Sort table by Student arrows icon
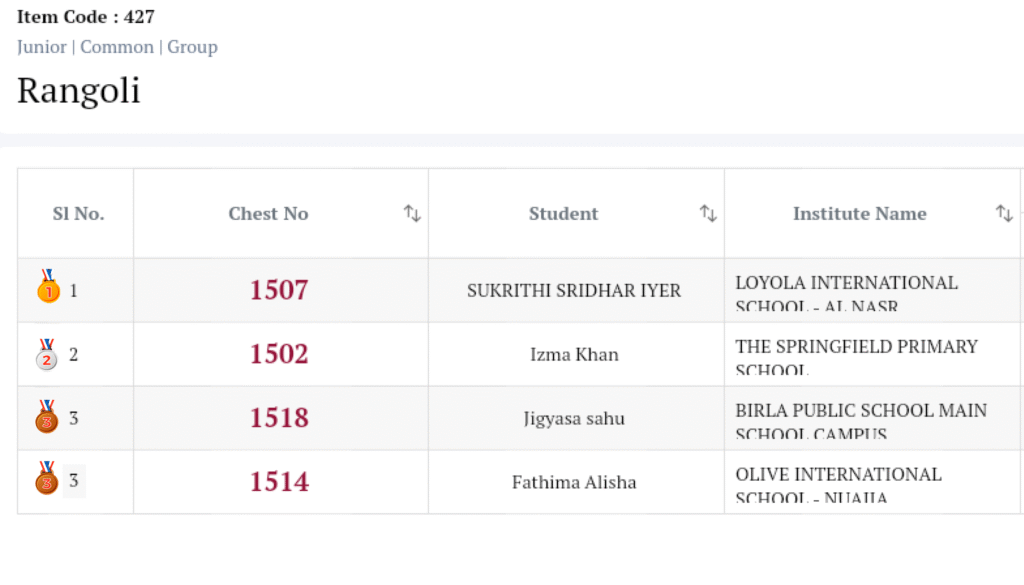1024x585 pixels. coord(708,213)
